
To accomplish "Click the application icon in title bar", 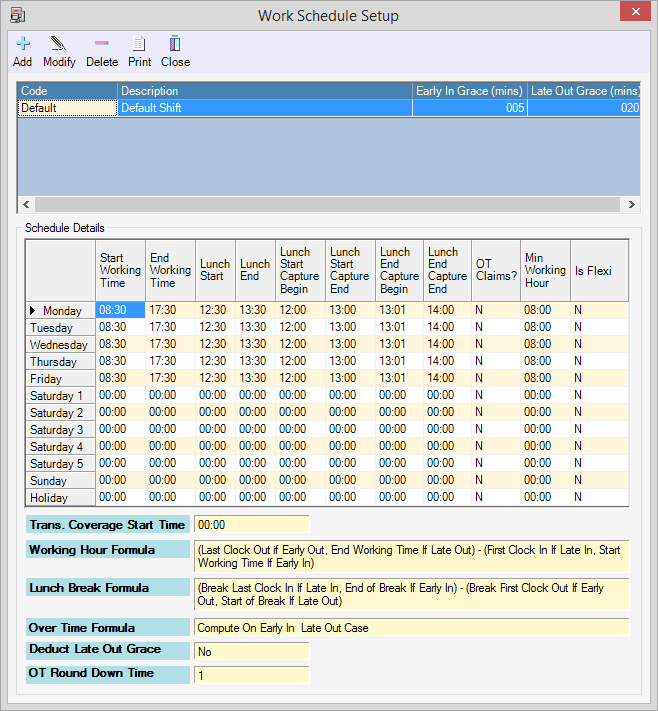I will (17, 15).
